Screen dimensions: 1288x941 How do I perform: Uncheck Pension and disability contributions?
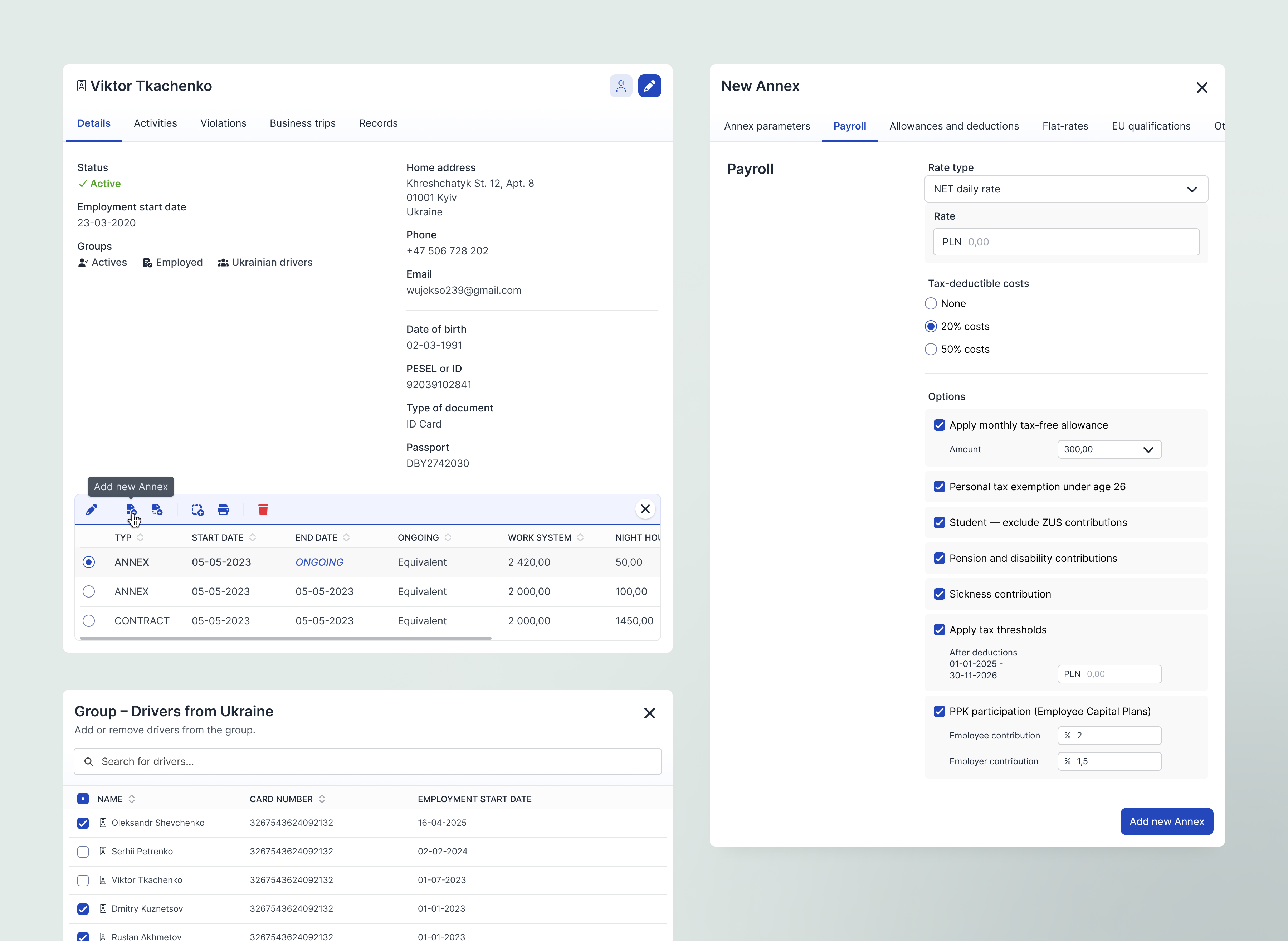click(940, 558)
